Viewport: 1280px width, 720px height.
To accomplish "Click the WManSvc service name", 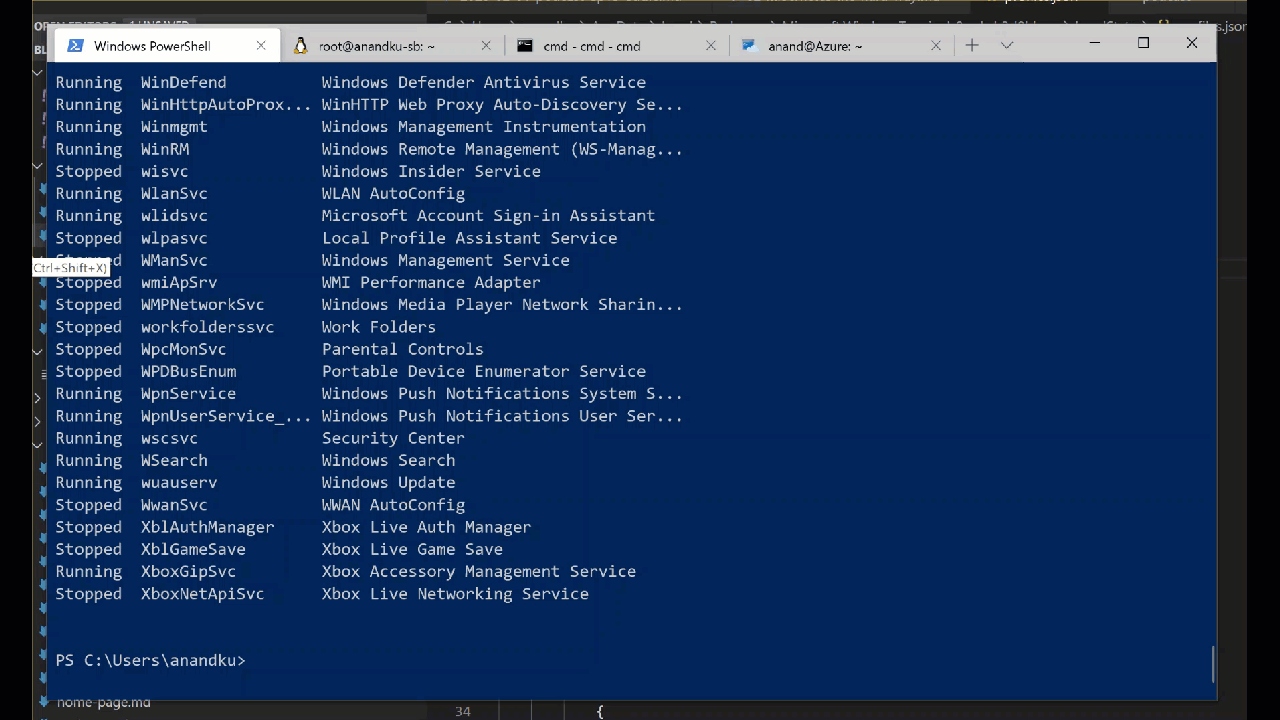I will [174, 261].
